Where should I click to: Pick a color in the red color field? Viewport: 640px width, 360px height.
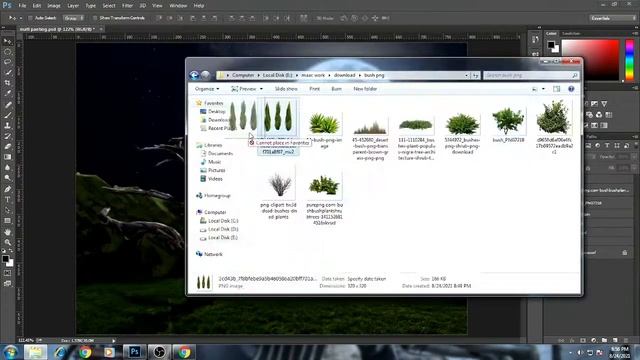591,60
